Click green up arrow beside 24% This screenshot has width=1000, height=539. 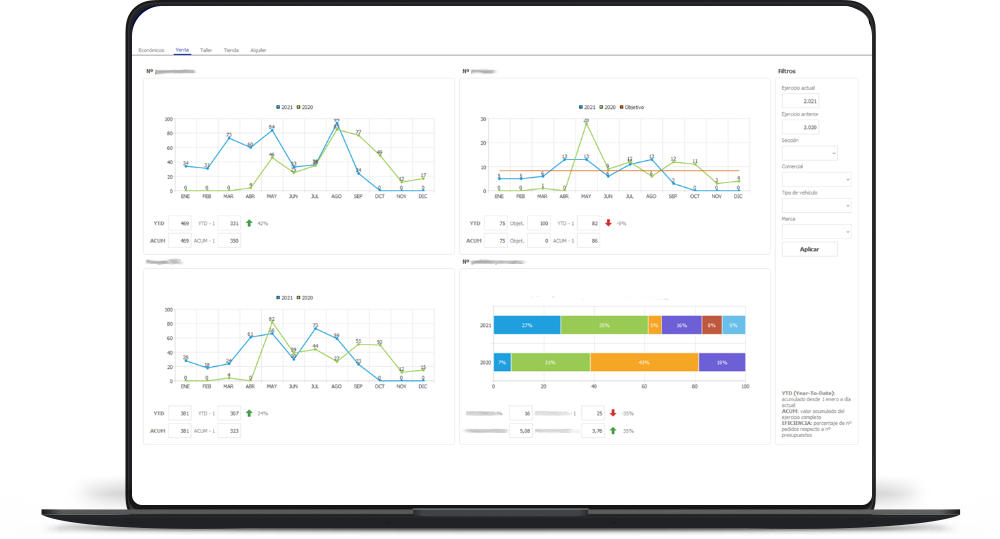(x=249, y=413)
